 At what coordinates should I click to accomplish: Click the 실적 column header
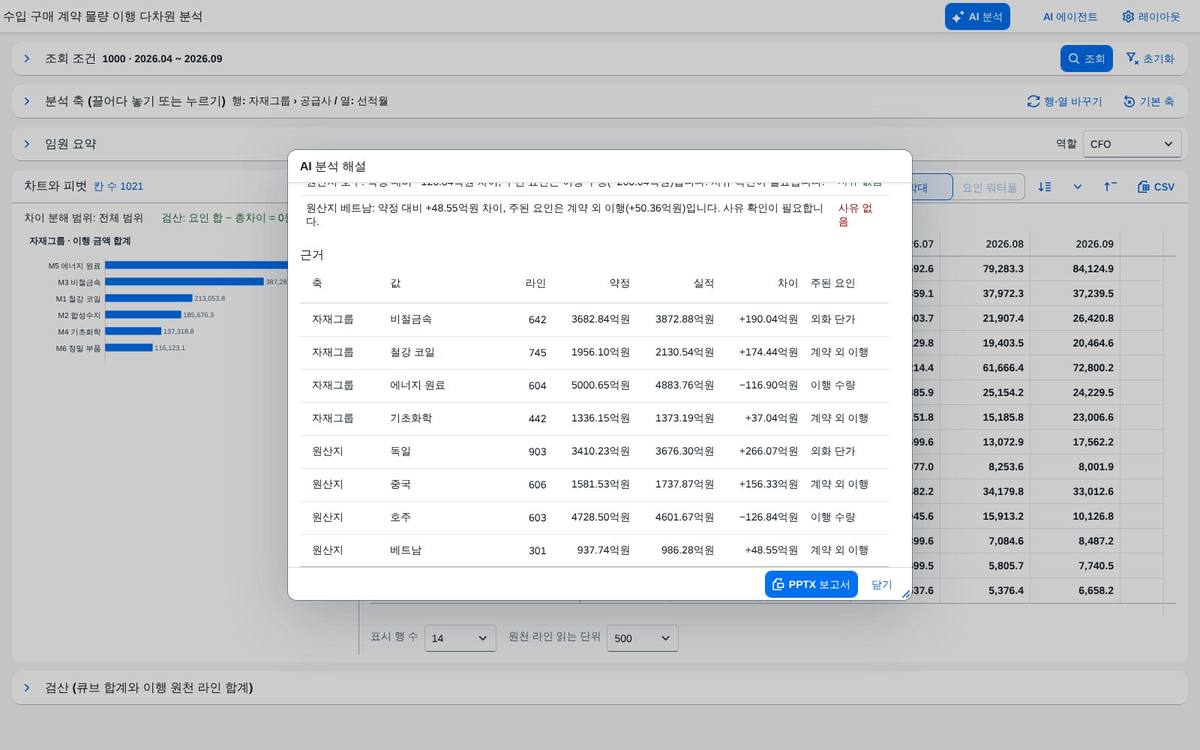pos(704,283)
